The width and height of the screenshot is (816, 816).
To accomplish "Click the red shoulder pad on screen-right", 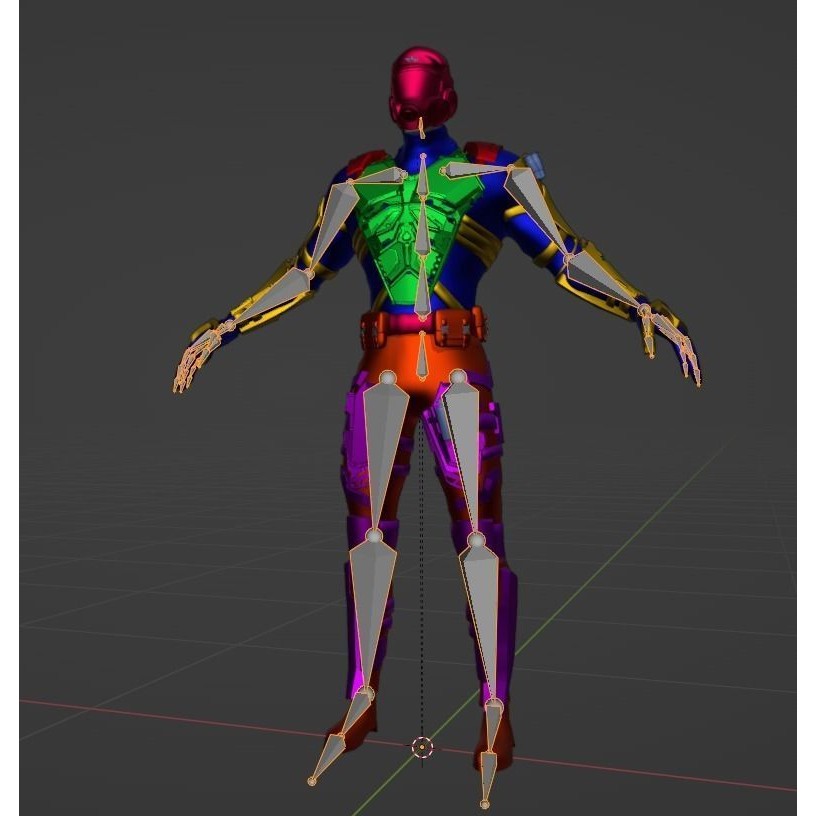I will tap(484, 153).
